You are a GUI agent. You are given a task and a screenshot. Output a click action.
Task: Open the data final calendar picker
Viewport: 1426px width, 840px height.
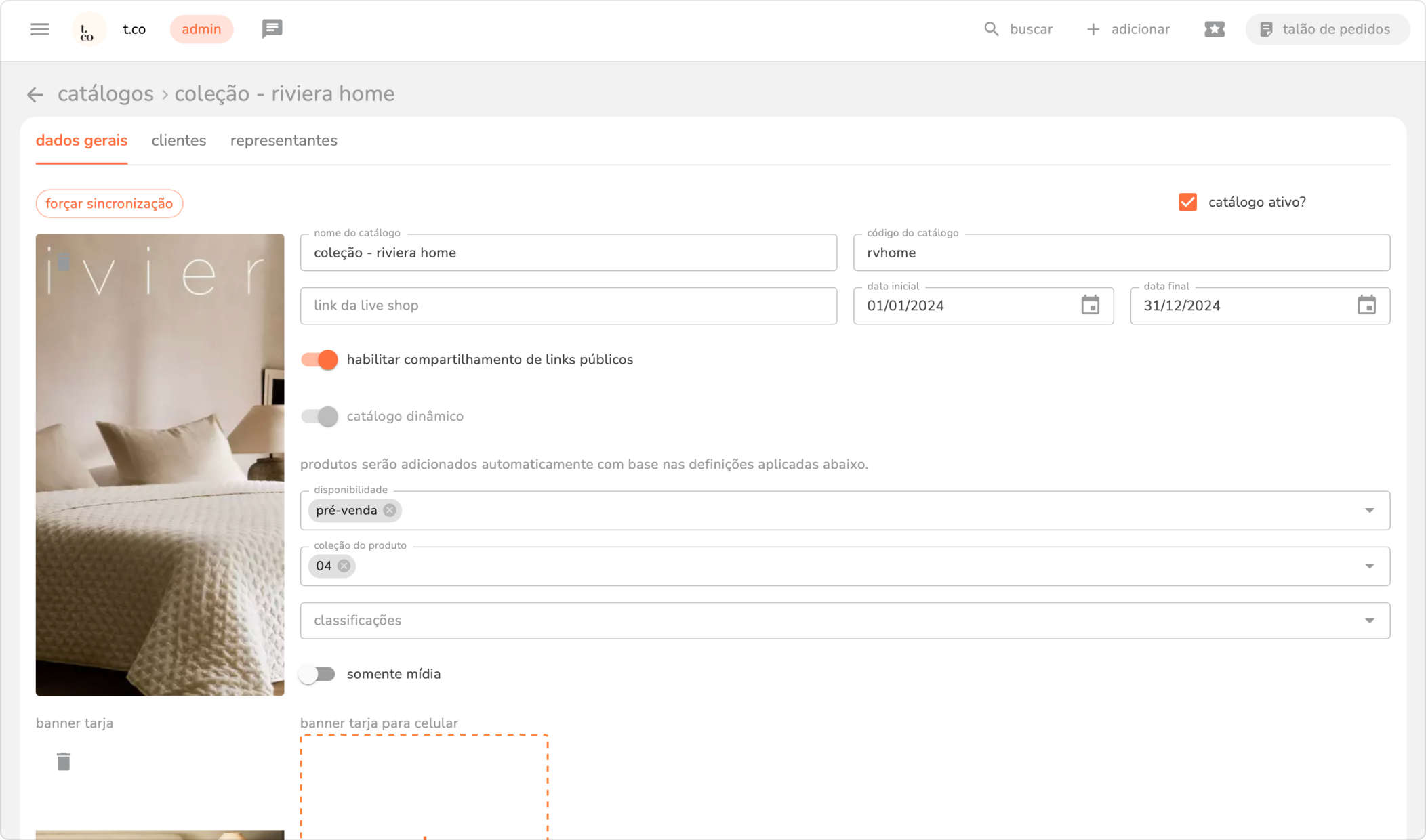[1366, 306]
